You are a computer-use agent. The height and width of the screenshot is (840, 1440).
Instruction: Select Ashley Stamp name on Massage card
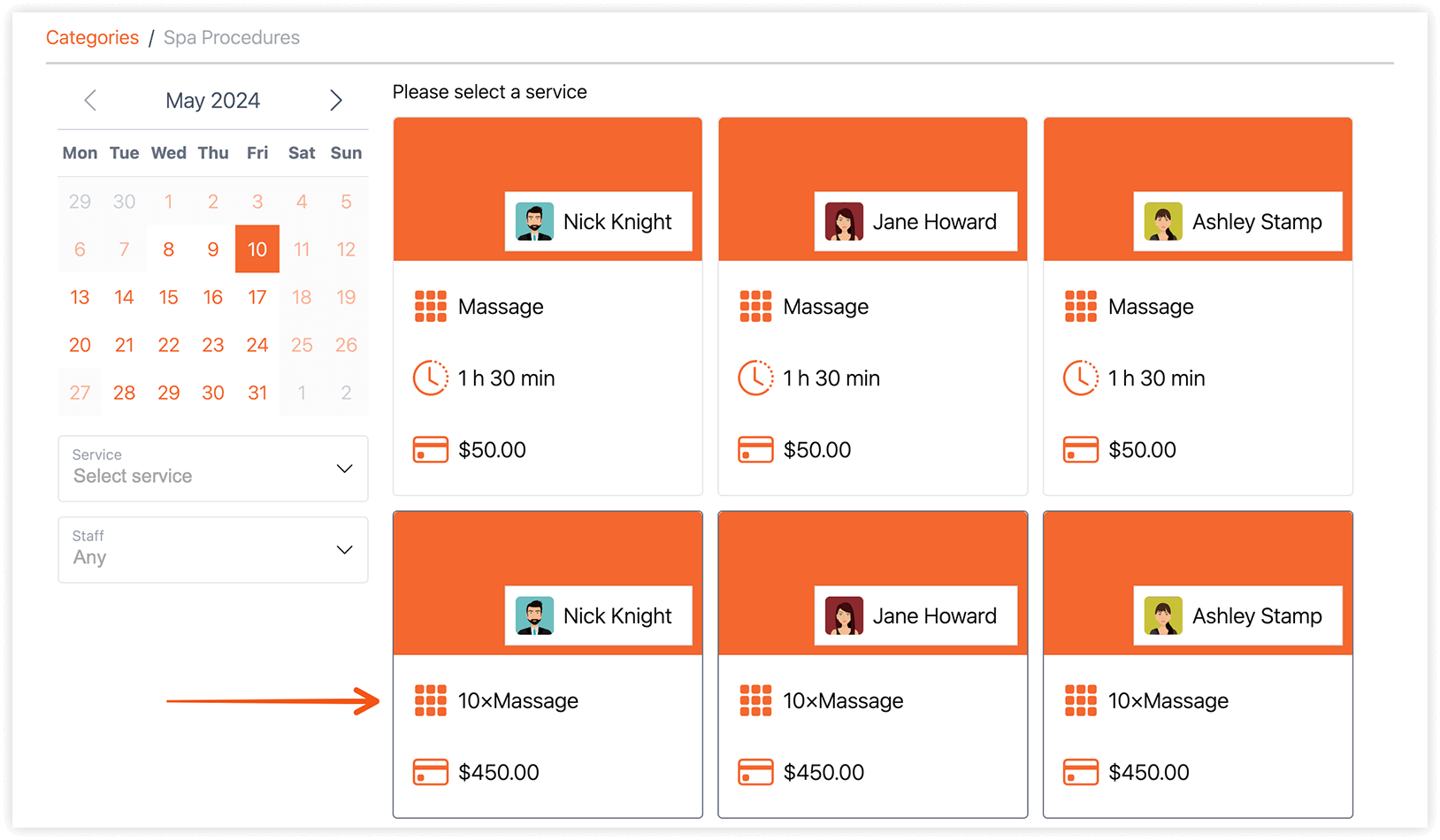click(x=1257, y=222)
